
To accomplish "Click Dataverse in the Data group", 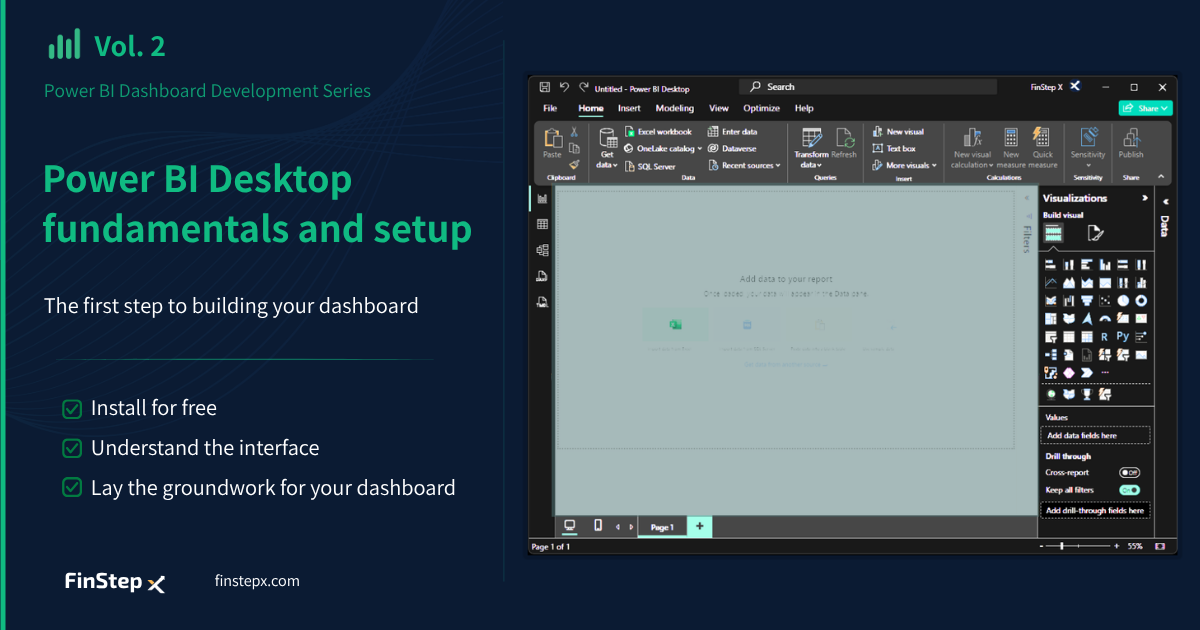I will [x=732, y=148].
